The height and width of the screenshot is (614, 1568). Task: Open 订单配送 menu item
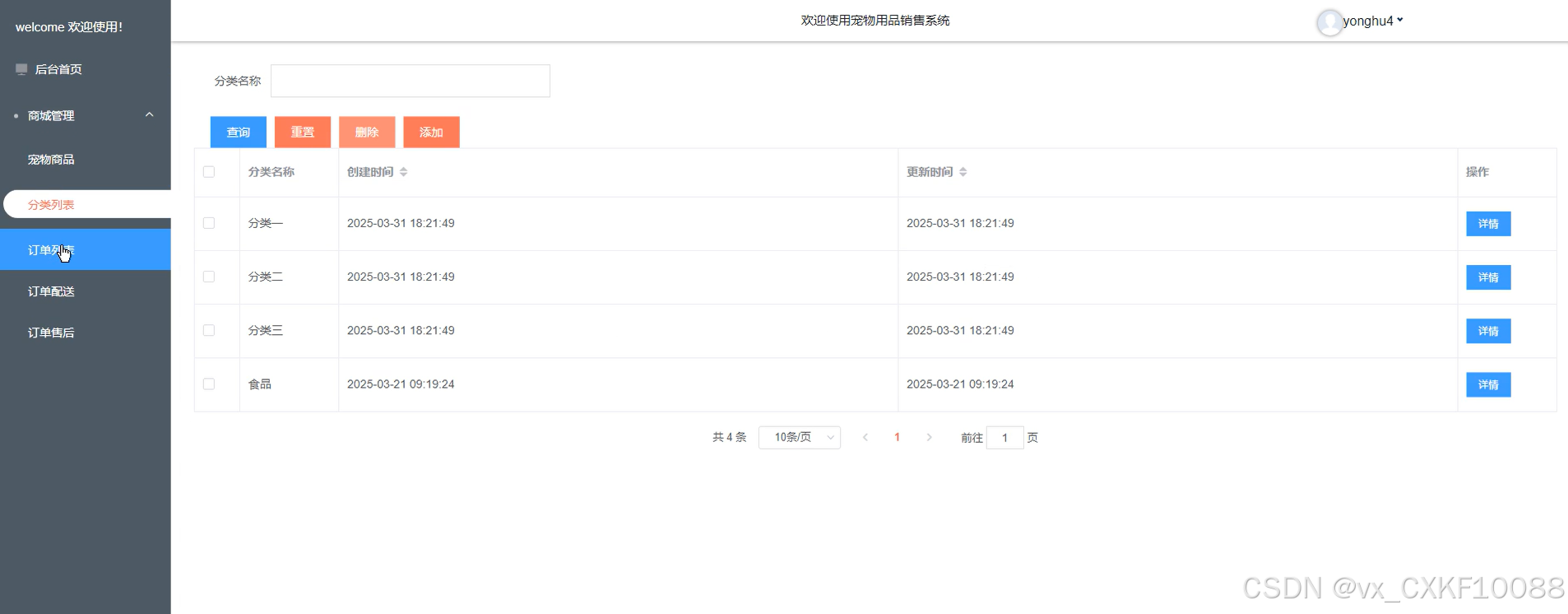(86, 291)
